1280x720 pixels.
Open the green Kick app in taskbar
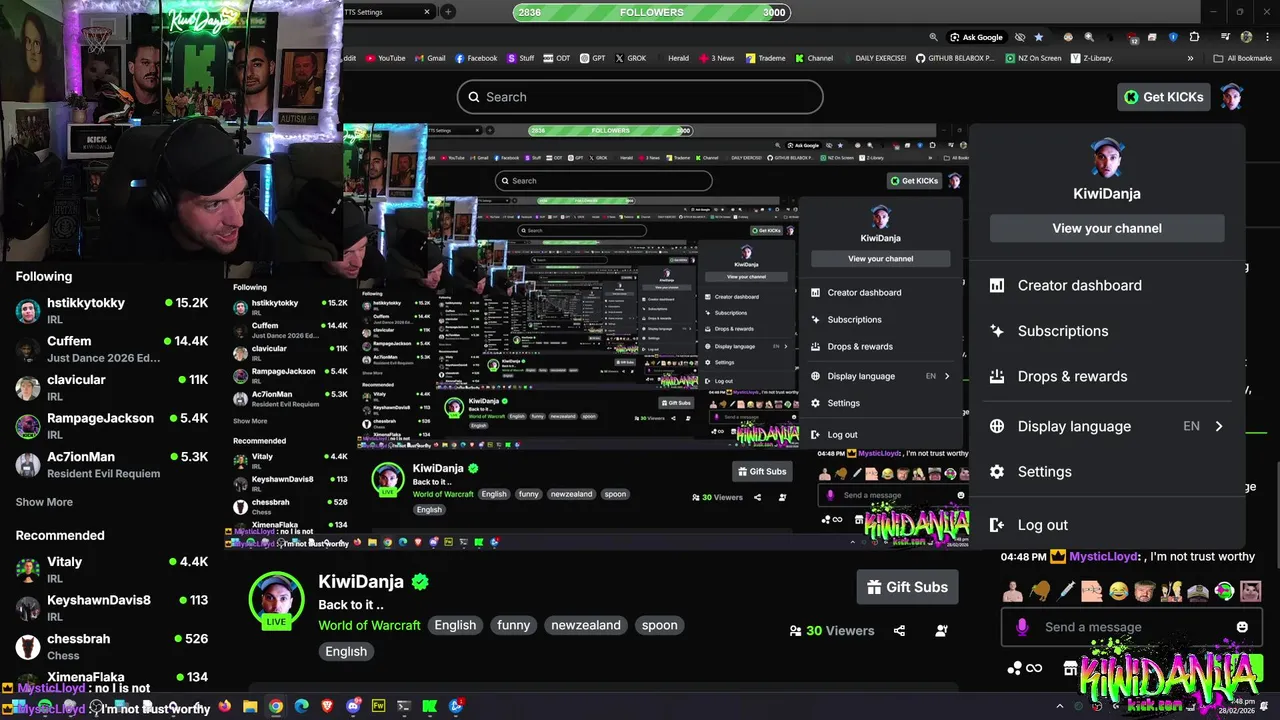pos(430,706)
